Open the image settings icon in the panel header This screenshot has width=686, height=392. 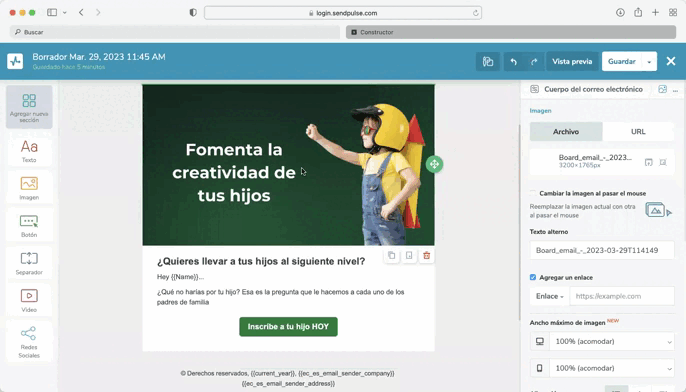point(662,89)
